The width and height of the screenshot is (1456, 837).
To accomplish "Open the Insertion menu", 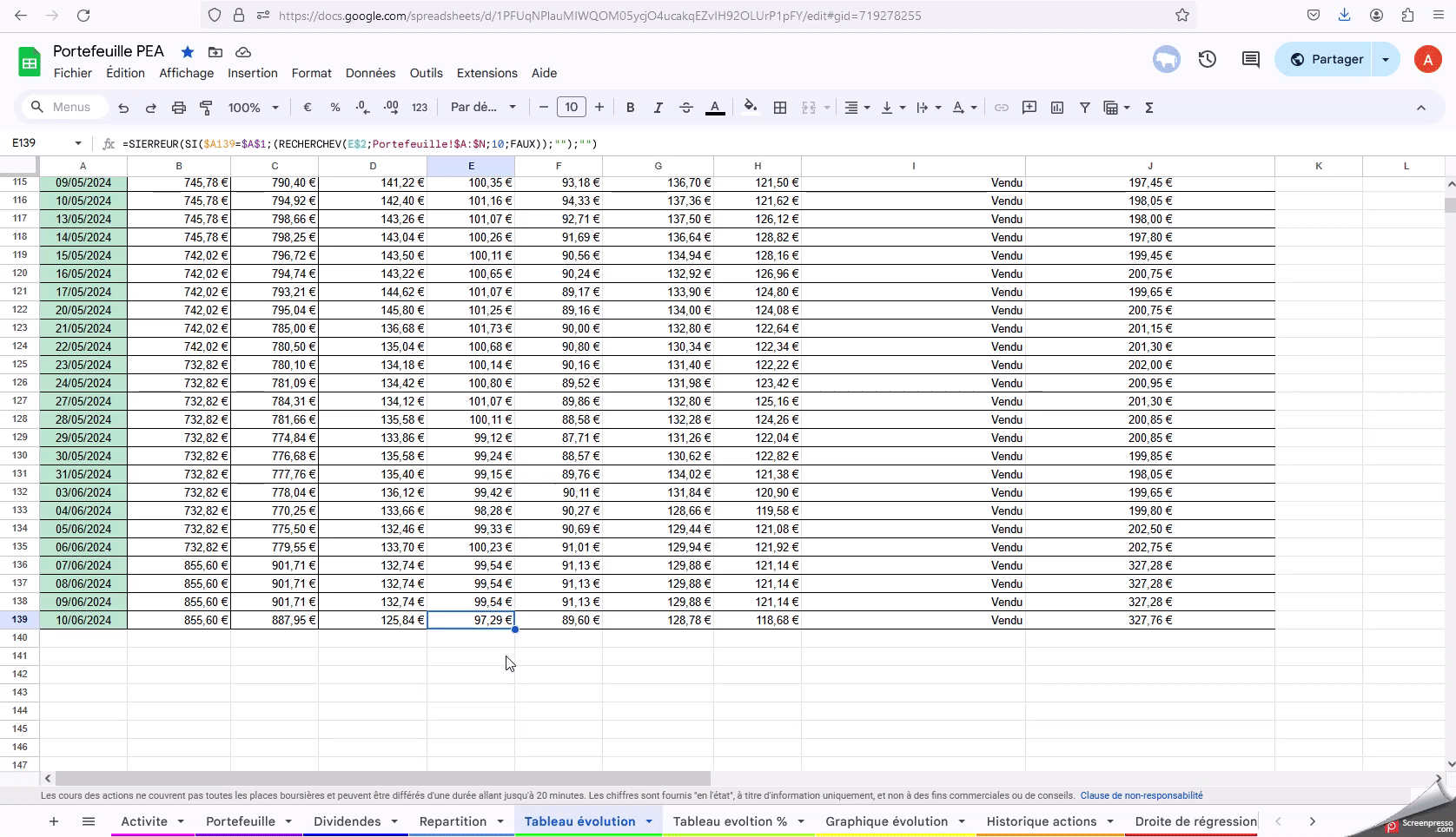I will (x=253, y=73).
